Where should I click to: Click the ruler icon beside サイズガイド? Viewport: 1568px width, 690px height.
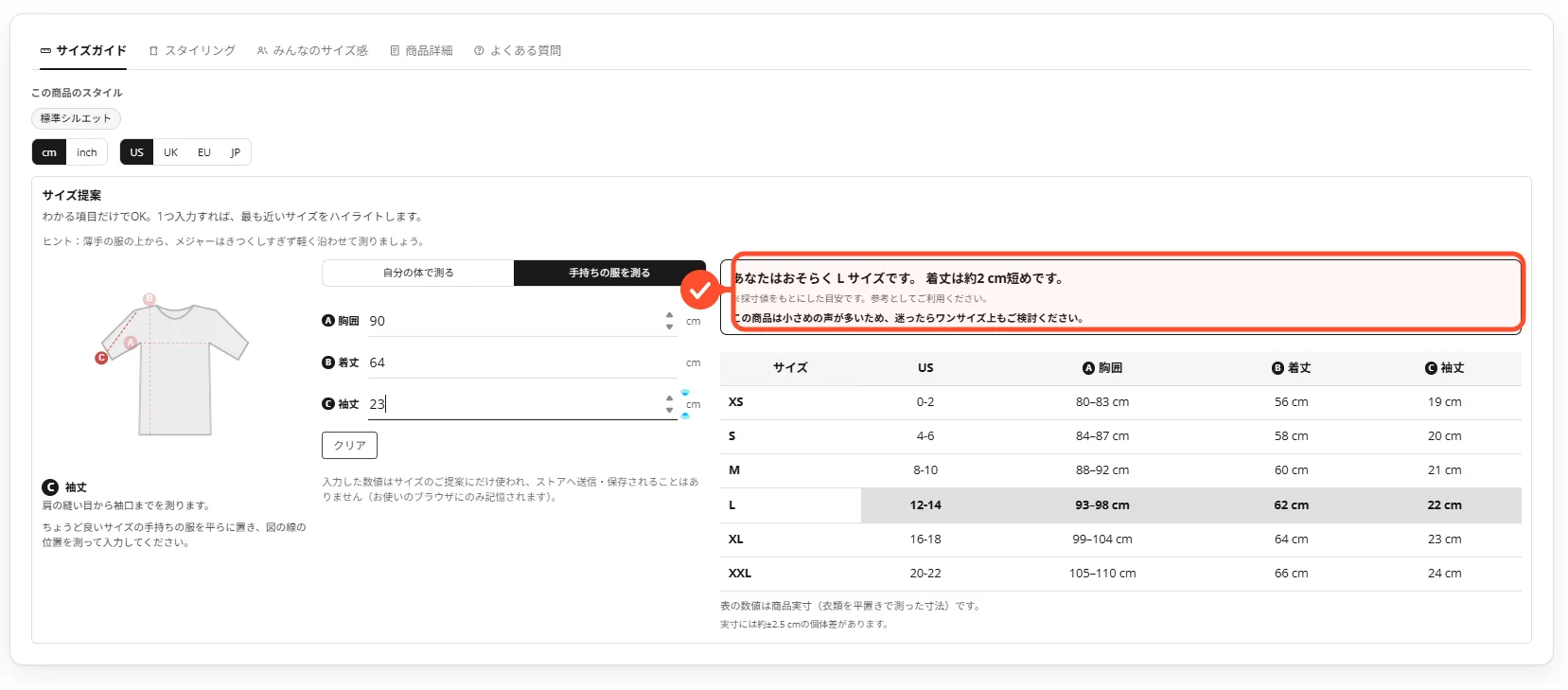[x=45, y=51]
